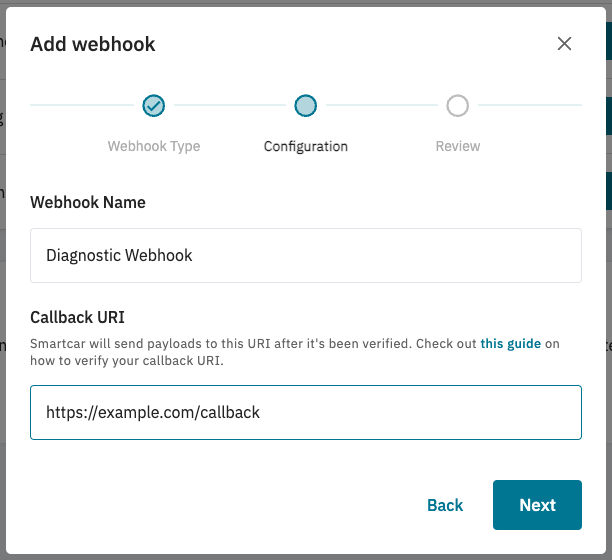Focus the Webhook Name input field
Screen dimensions: 612x560
pos(306,256)
